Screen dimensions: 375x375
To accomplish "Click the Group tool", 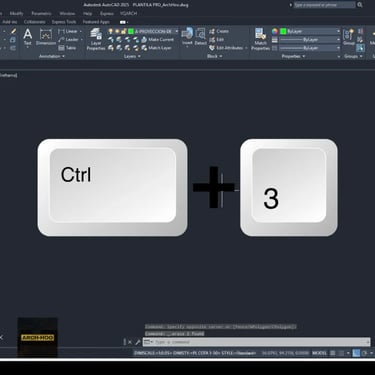I will pos(349,37).
